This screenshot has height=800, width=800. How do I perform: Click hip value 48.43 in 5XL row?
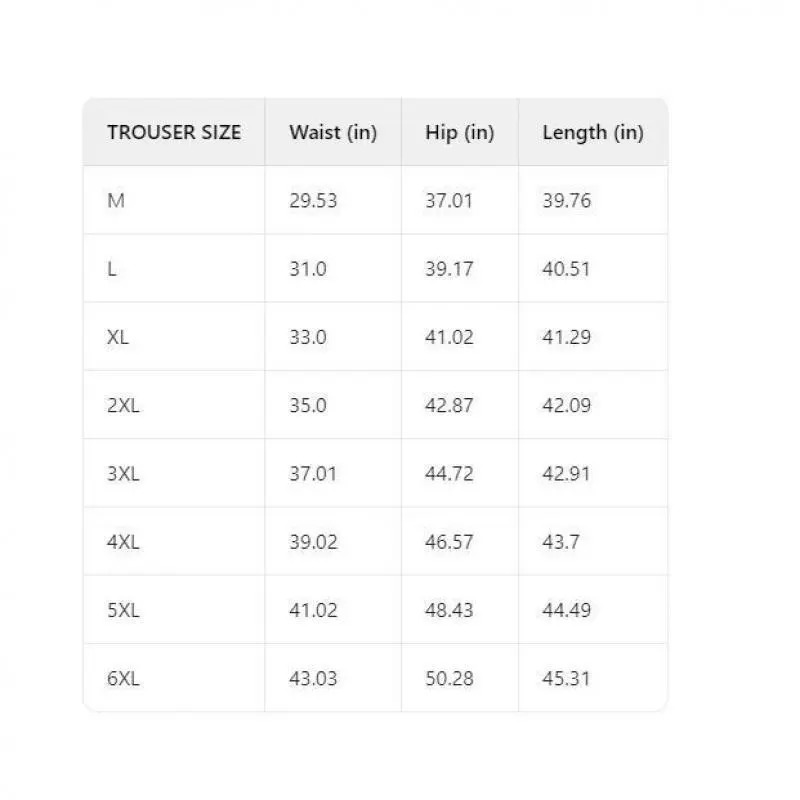point(449,610)
